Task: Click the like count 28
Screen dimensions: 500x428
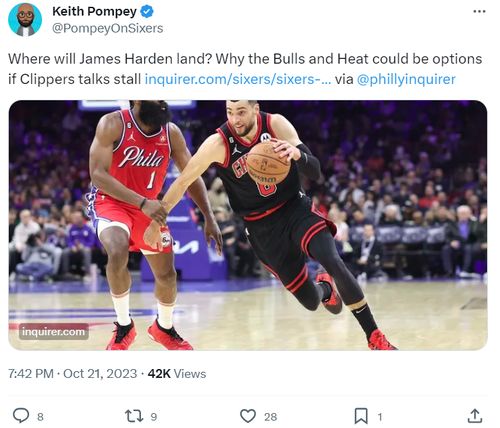Action: click(270, 417)
